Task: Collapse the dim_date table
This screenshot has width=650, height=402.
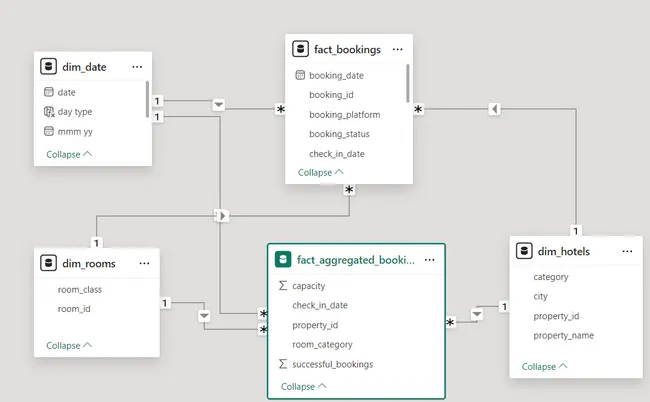Action: [69, 154]
